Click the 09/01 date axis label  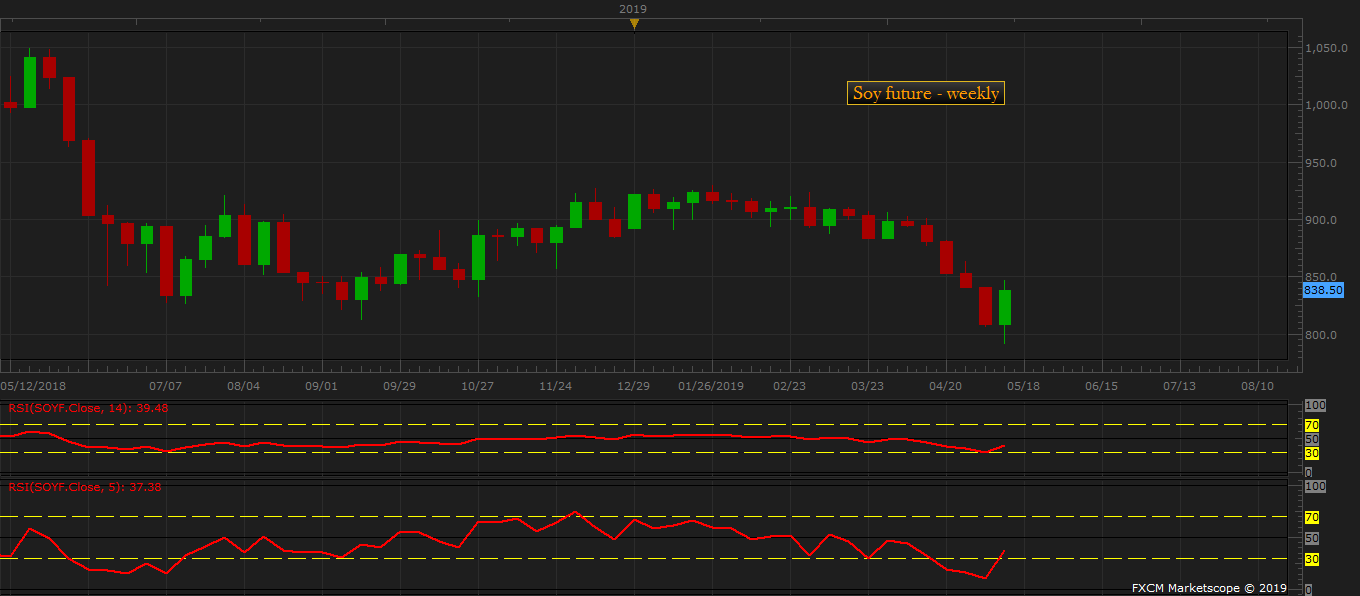click(321, 385)
